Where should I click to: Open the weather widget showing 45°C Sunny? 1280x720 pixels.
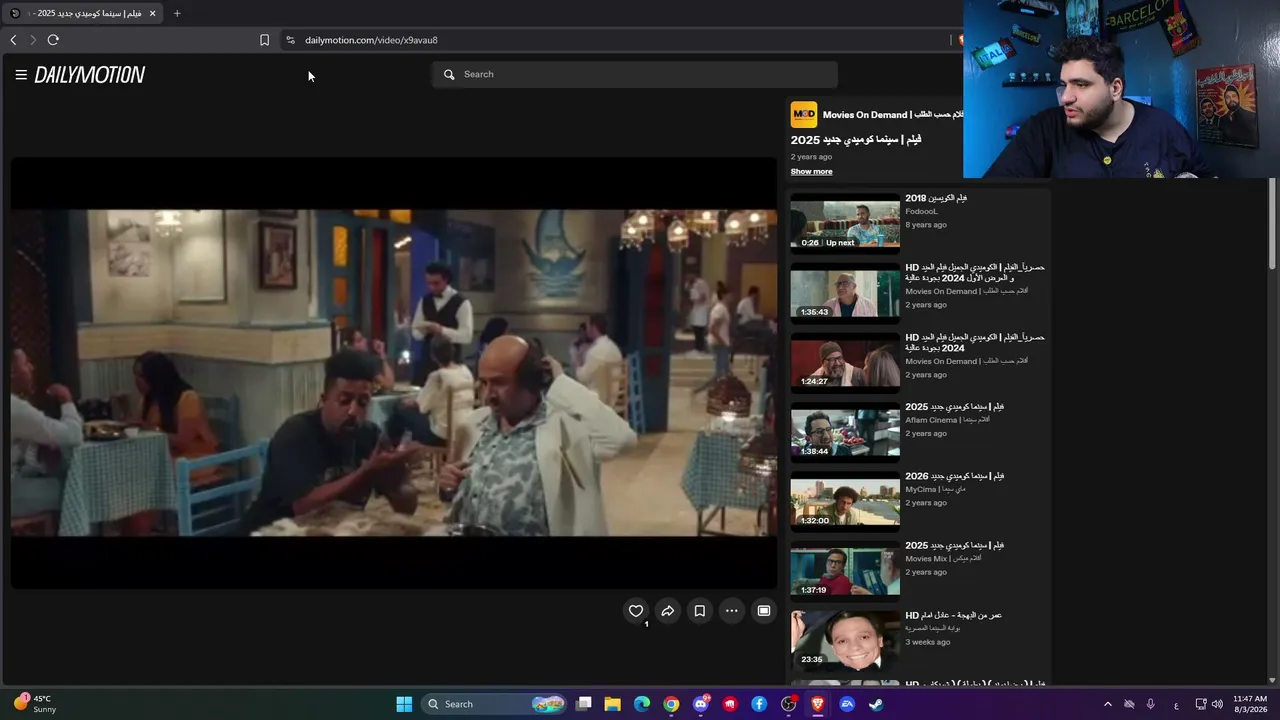pos(34,704)
